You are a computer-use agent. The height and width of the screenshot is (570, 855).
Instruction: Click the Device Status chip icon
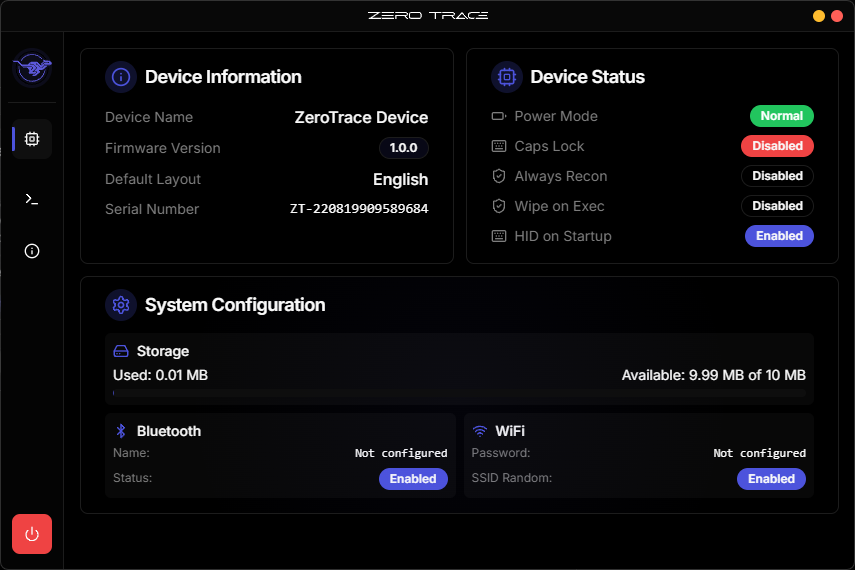coord(507,77)
